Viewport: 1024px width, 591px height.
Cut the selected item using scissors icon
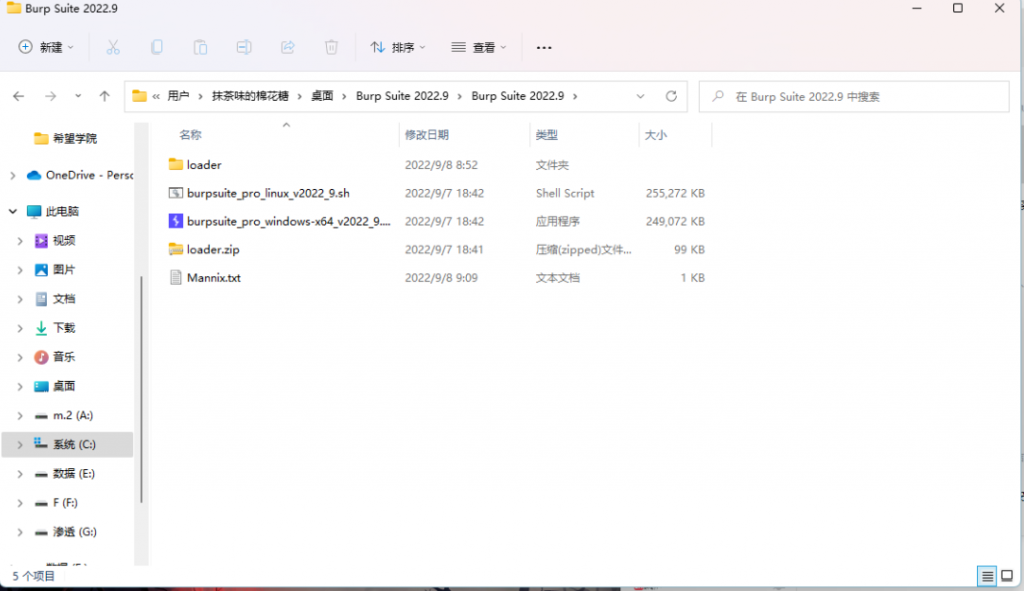(x=113, y=47)
